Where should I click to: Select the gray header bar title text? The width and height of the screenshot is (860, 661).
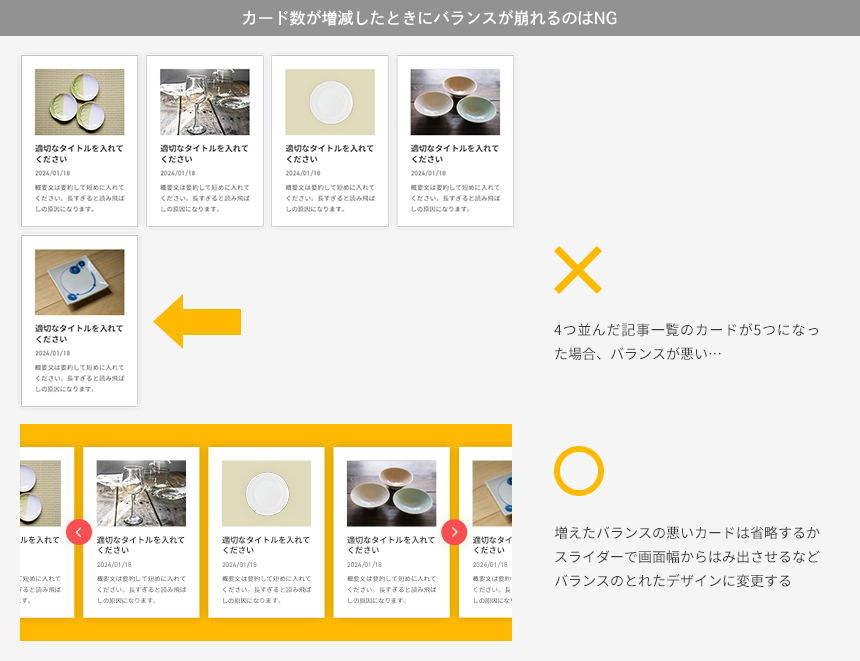coord(430,16)
